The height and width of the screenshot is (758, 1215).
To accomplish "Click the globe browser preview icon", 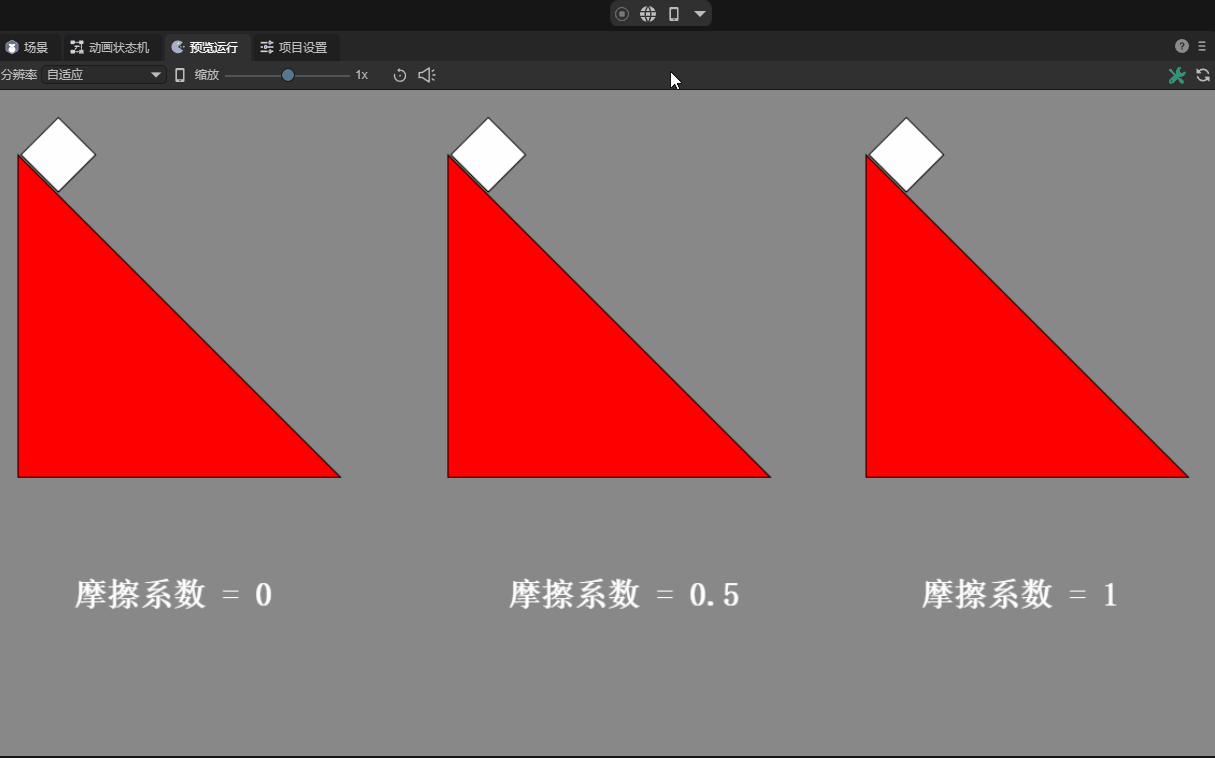I will click(648, 14).
